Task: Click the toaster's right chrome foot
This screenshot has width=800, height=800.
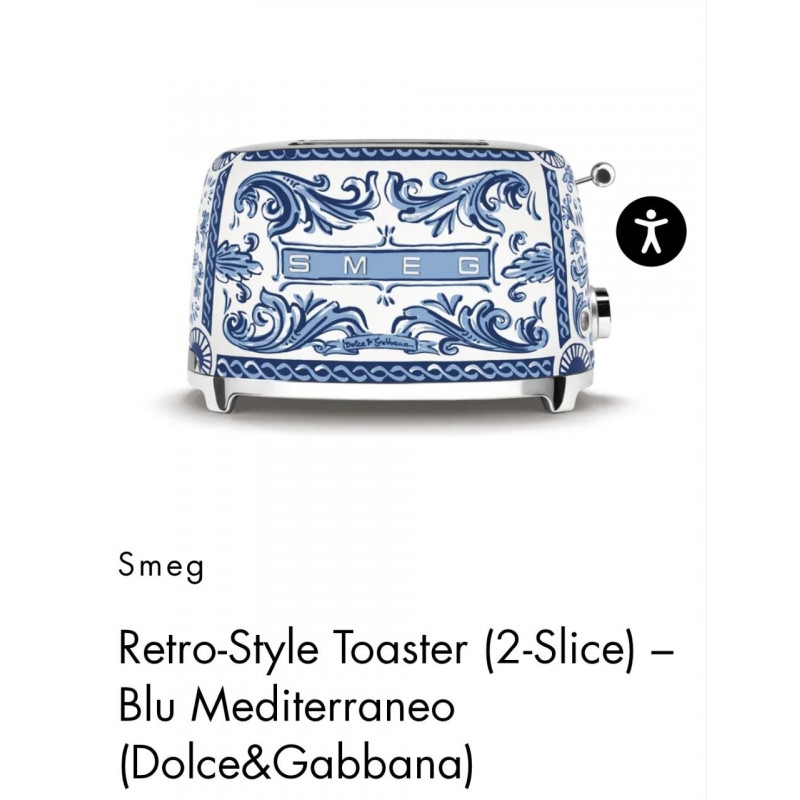Action: coord(557,394)
